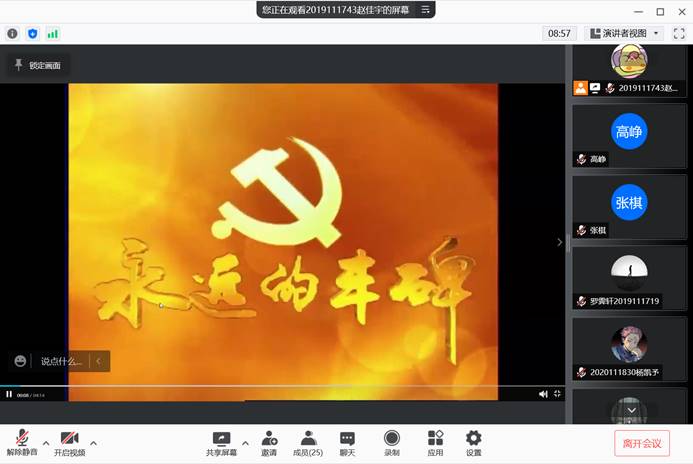Open the blue security shield icon

point(32,33)
